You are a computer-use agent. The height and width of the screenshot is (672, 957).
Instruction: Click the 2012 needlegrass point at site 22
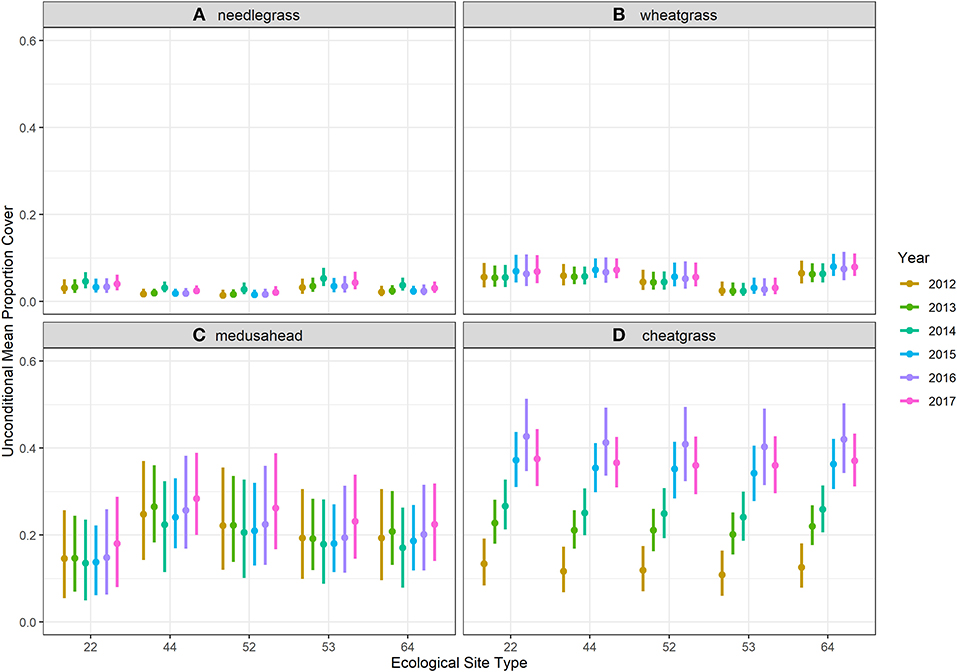coord(64,288)
